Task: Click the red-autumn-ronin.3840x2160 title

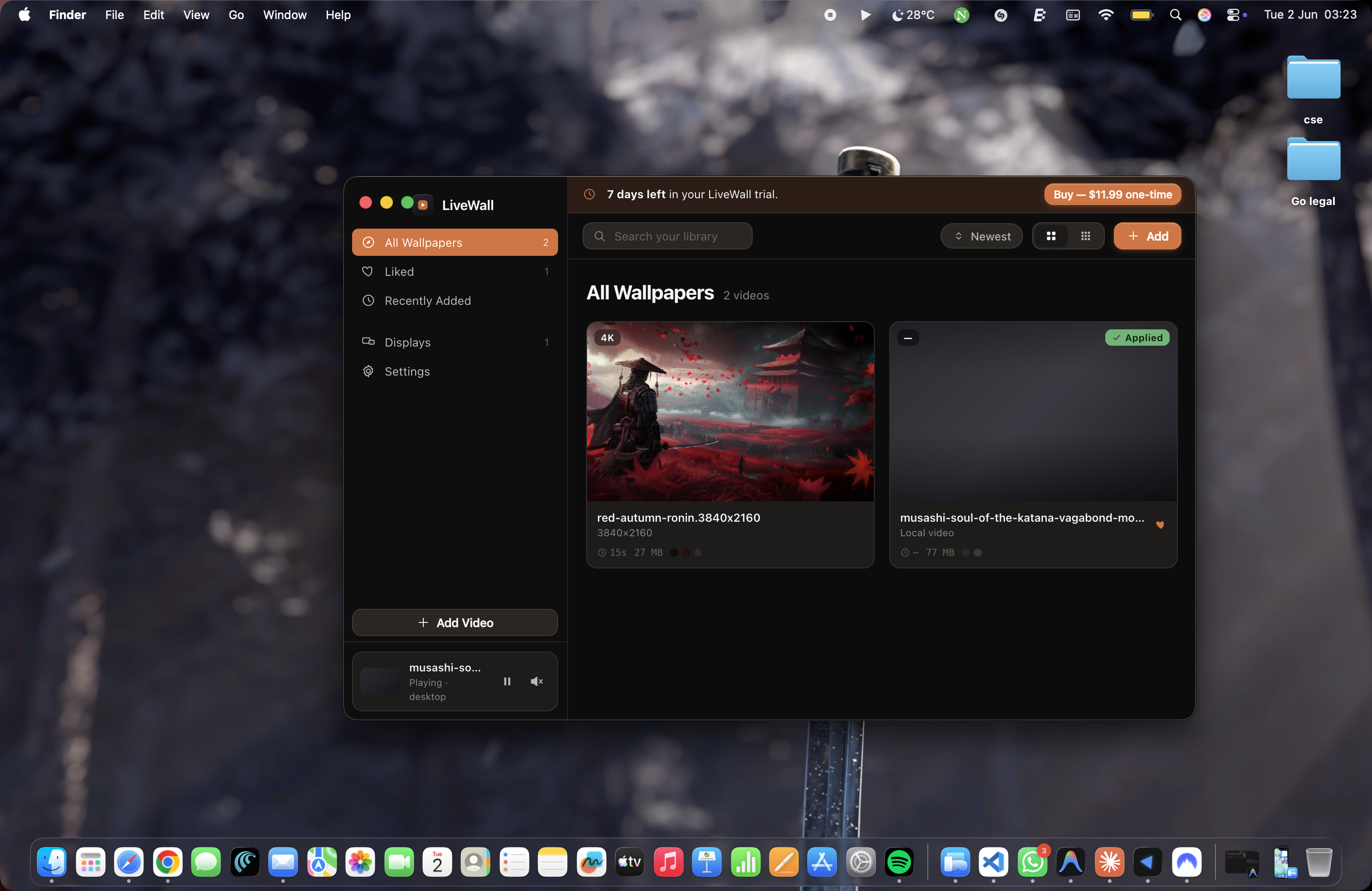Action: pyautogui.click(x=678, y=517)
